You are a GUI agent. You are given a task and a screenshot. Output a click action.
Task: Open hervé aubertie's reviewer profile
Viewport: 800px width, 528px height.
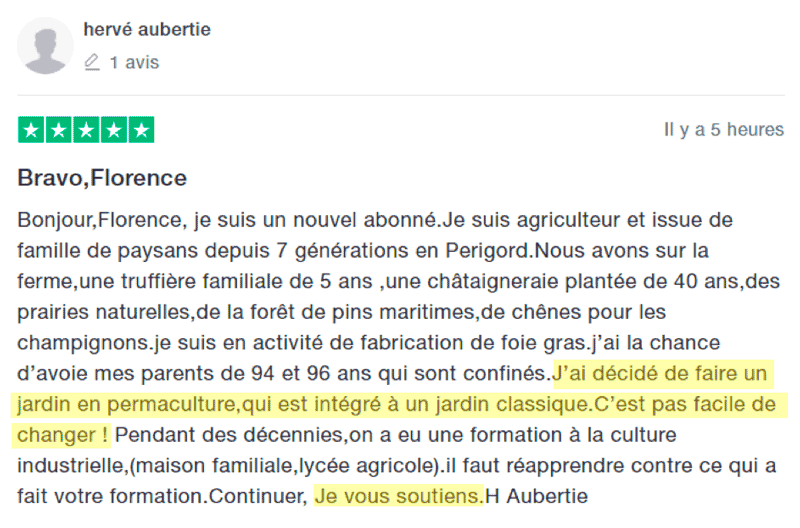click(147, 30)
